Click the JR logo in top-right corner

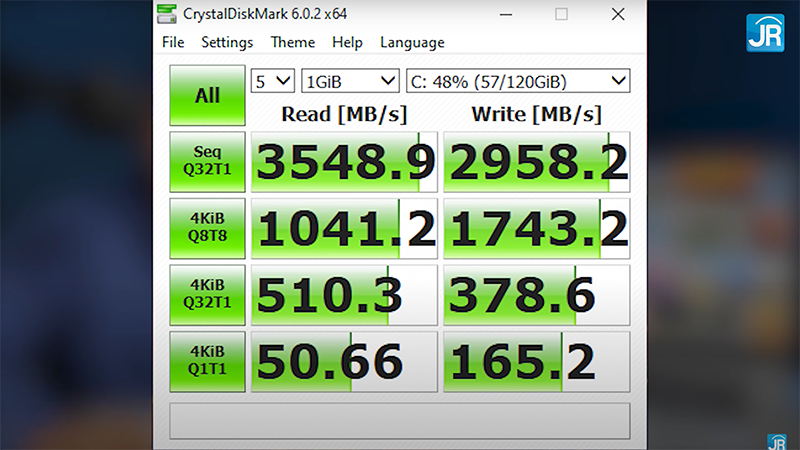(x=765, y=32)
